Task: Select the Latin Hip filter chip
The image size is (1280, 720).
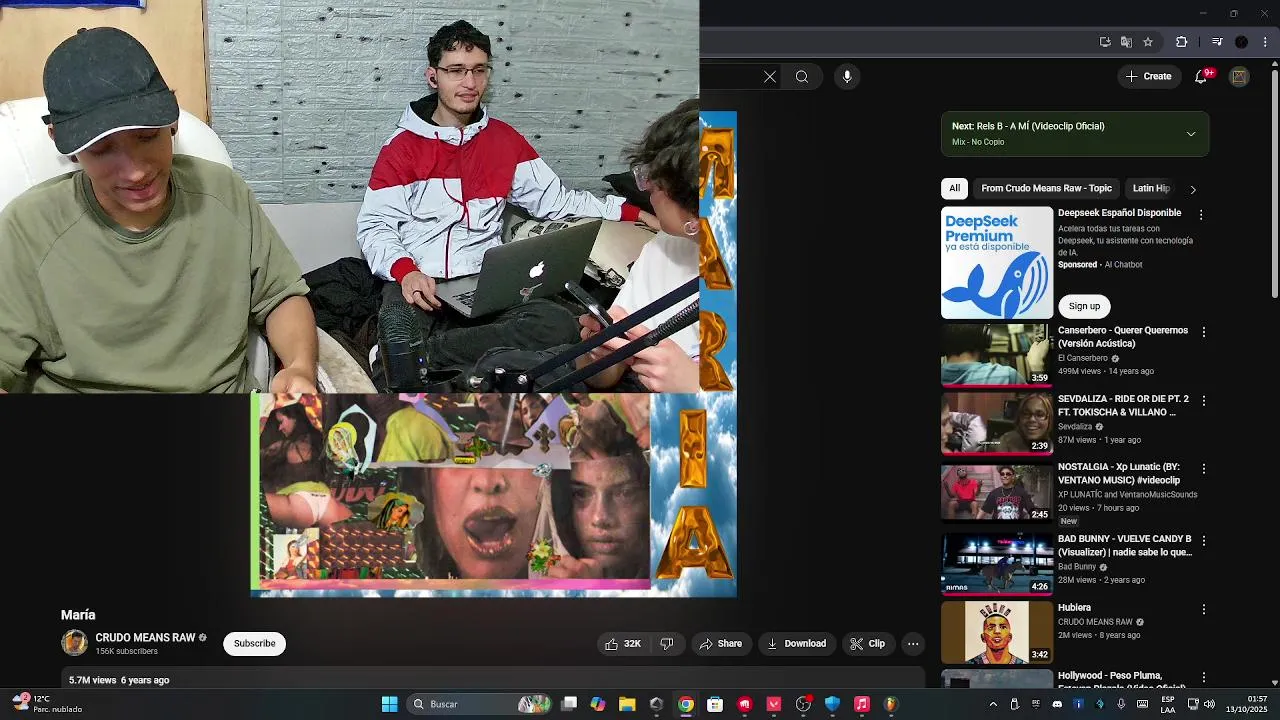Action: pos(1151,188)
